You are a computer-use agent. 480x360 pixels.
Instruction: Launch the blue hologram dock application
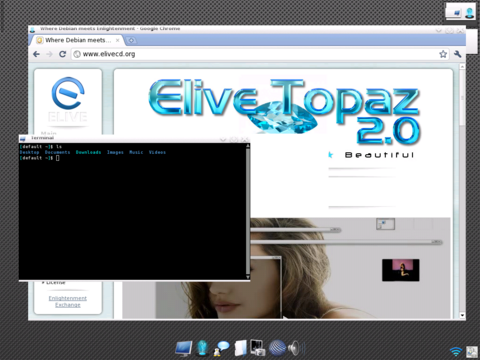pos(202,348)
